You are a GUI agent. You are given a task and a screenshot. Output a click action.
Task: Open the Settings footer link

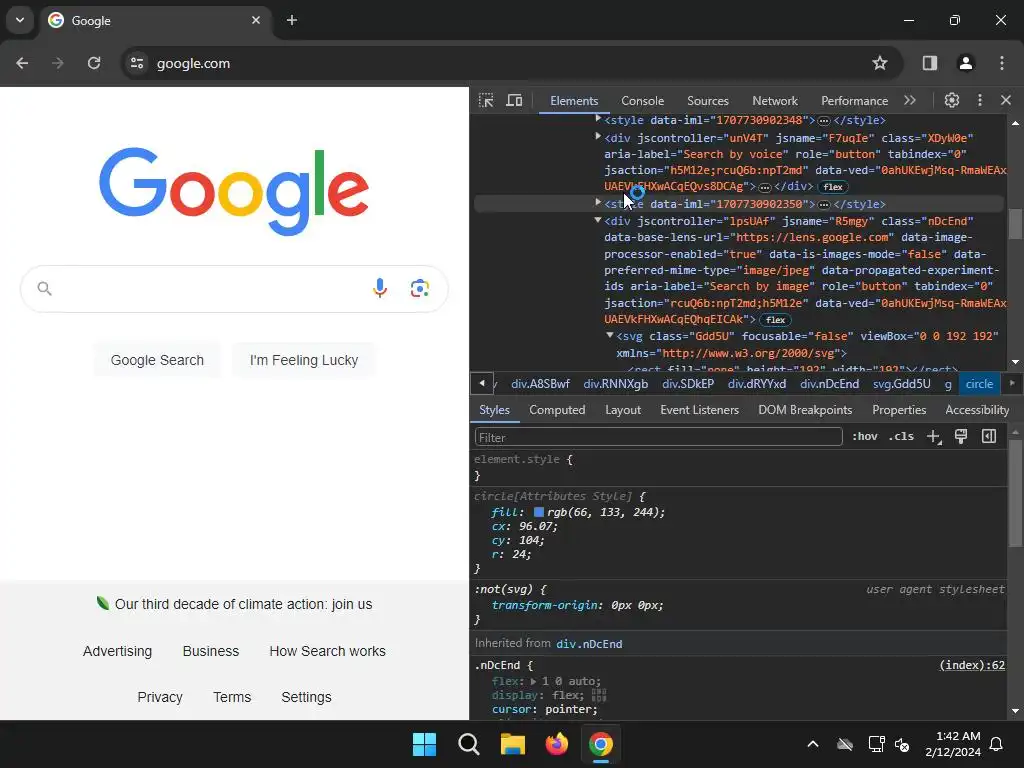306,697
